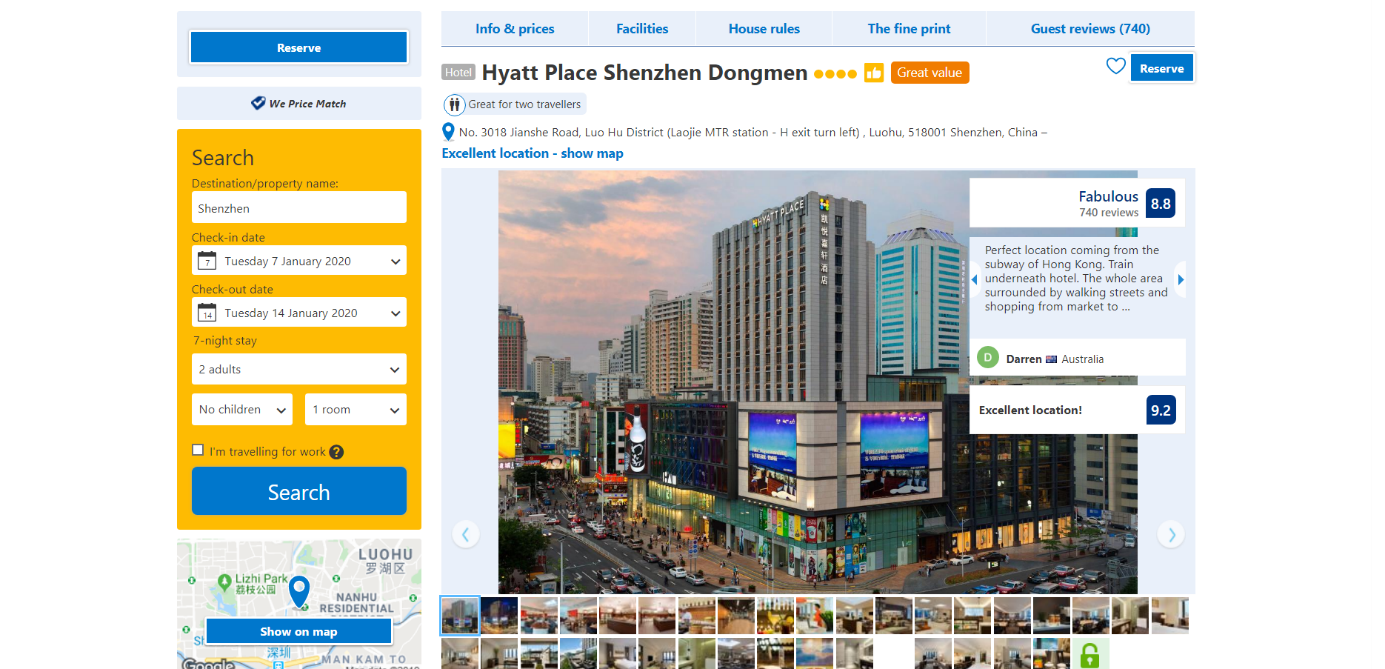Click the Reserve button in the left sidebar
The width and height of the screenshot is (1385, 669).
pyautogui.click(x=299, y=47)
